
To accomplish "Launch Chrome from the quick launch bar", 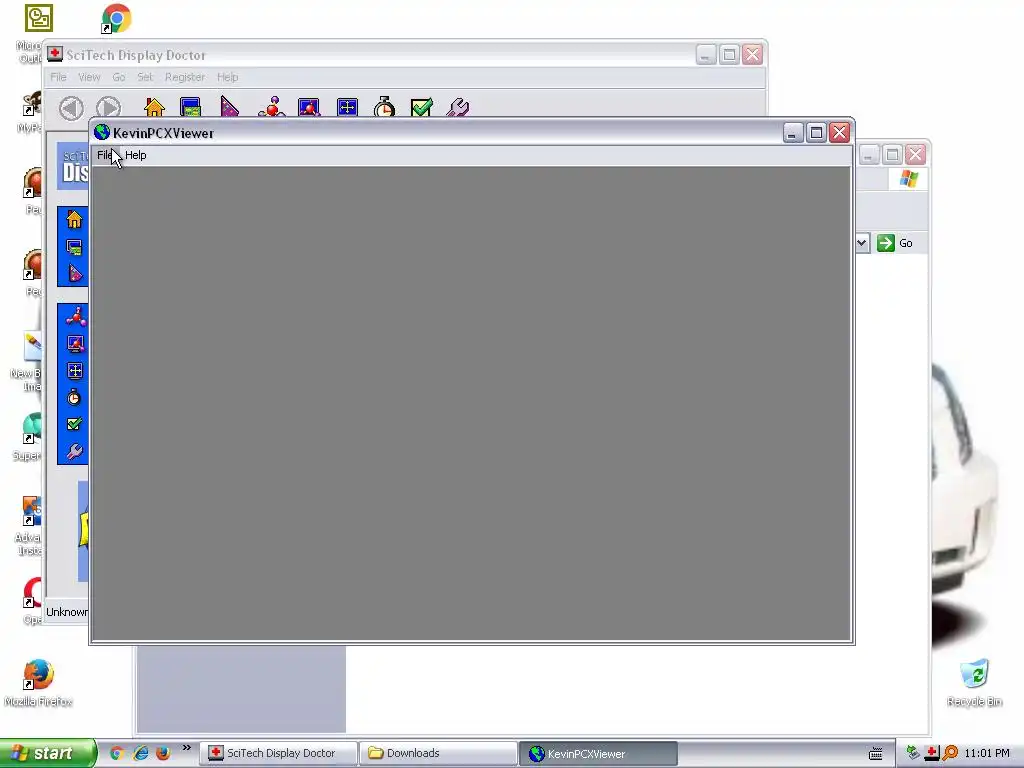I will coord(117,753).
